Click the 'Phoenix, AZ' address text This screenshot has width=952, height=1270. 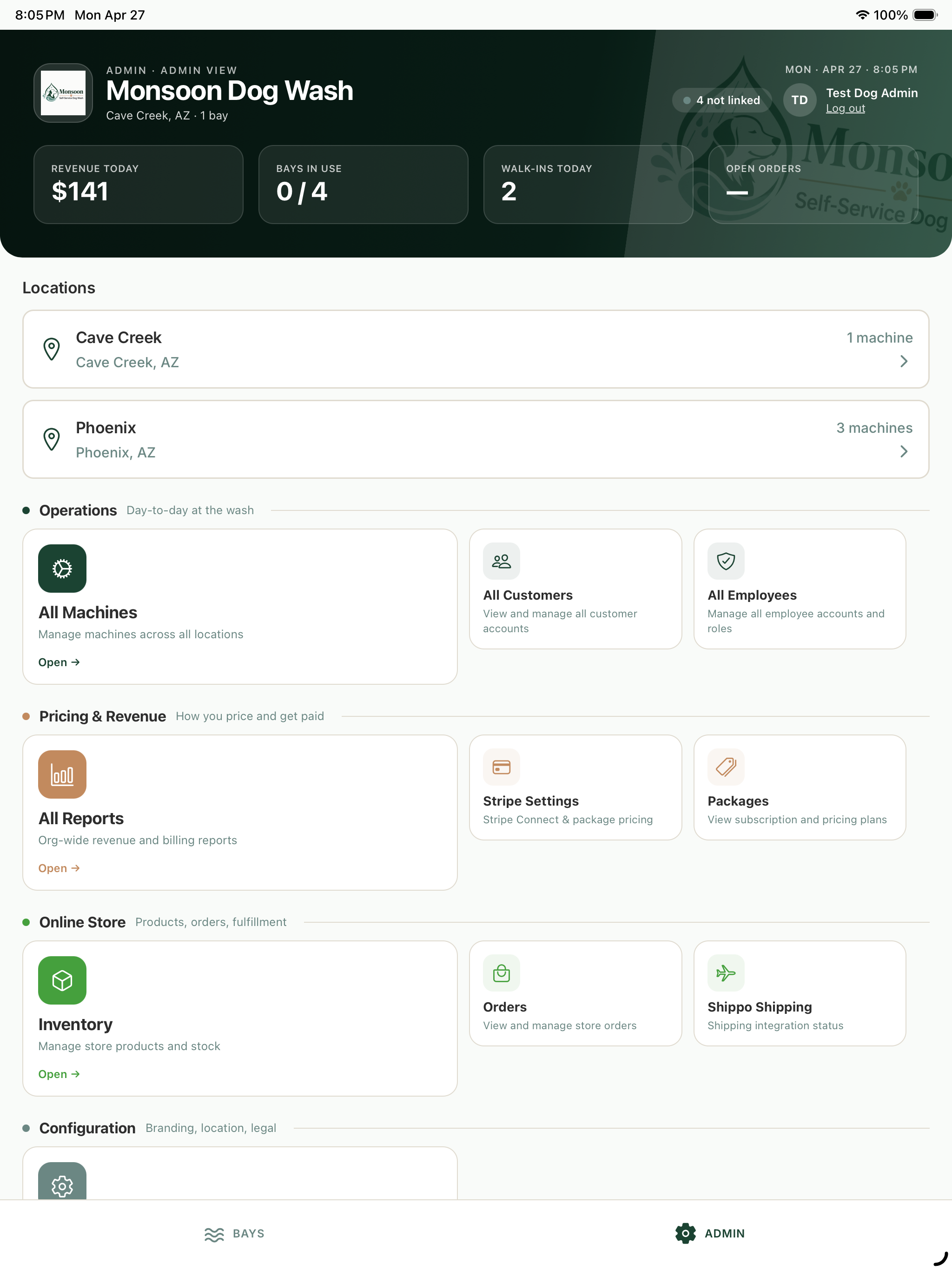pyautogui.click(x=115, y=452)
